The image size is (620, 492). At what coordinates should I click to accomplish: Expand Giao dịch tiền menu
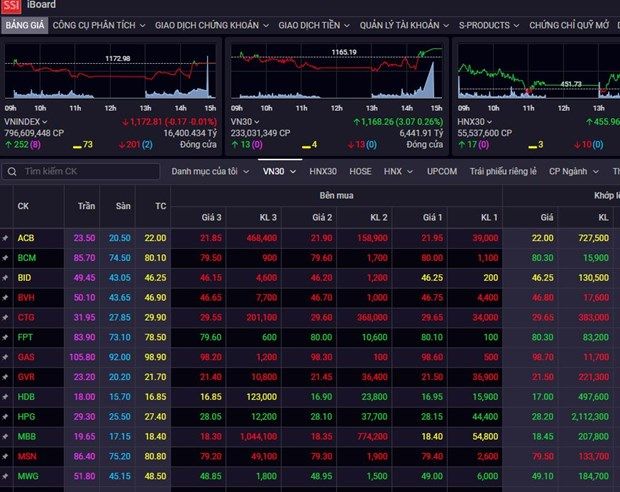coord(314,25)
